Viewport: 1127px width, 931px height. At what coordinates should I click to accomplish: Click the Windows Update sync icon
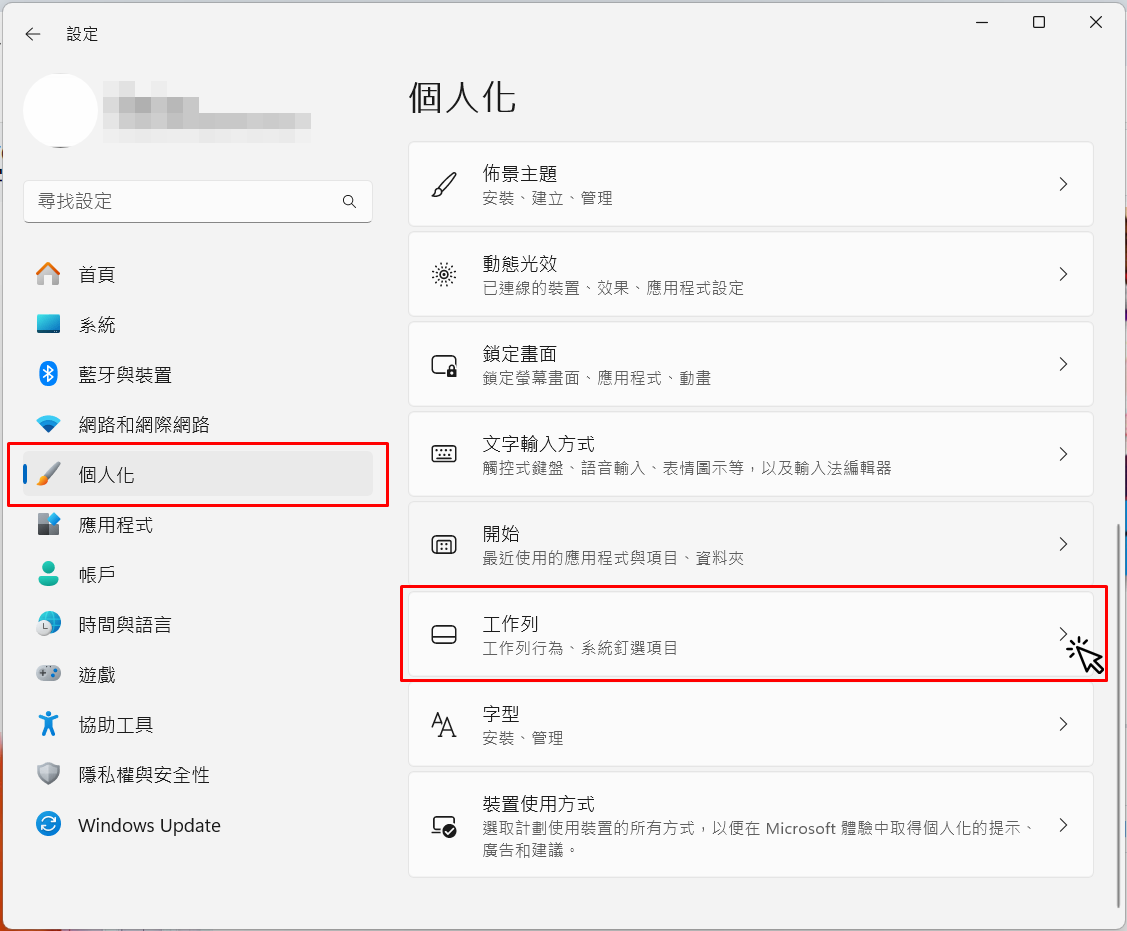coord(48,825)
